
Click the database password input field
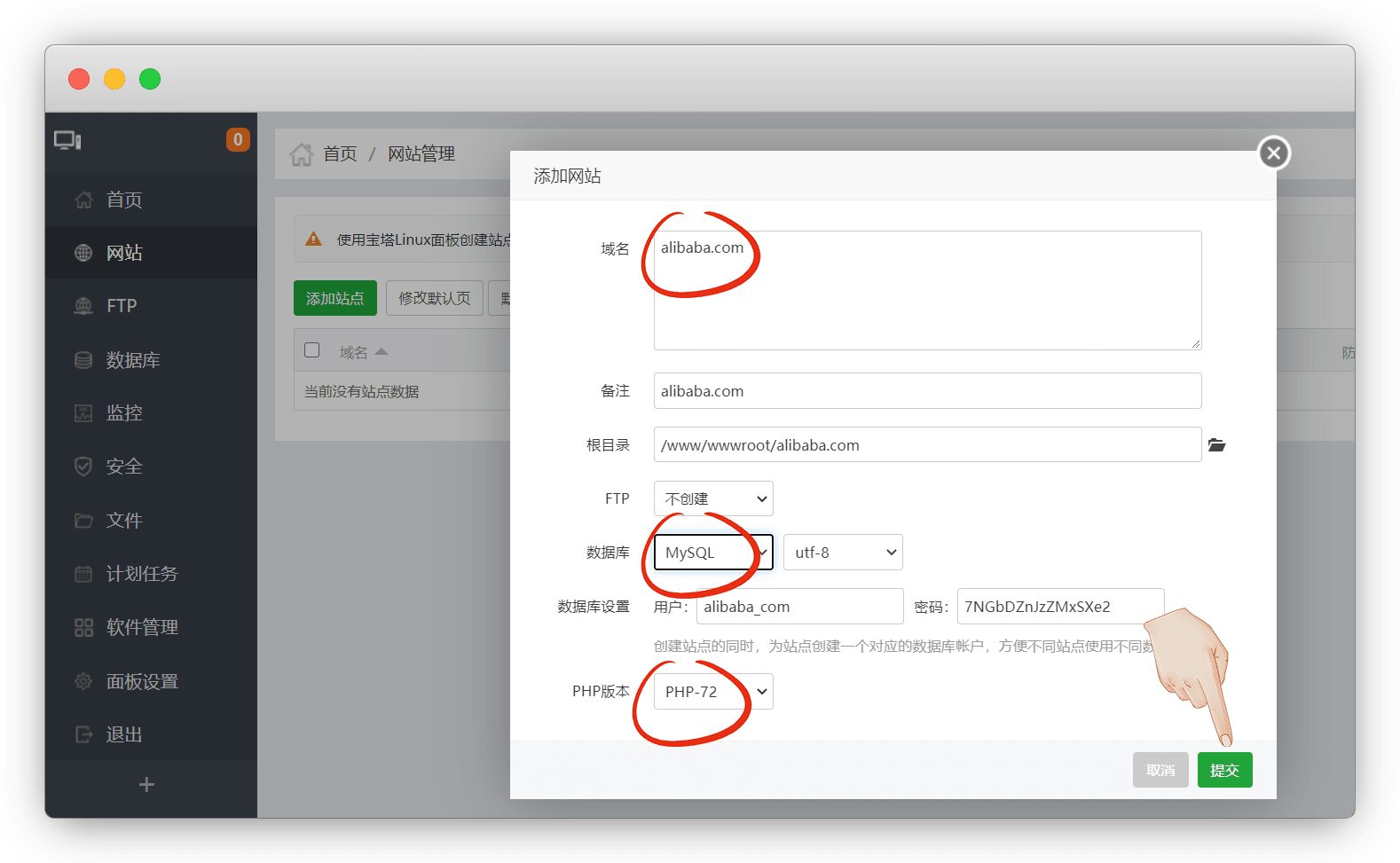1060,607
